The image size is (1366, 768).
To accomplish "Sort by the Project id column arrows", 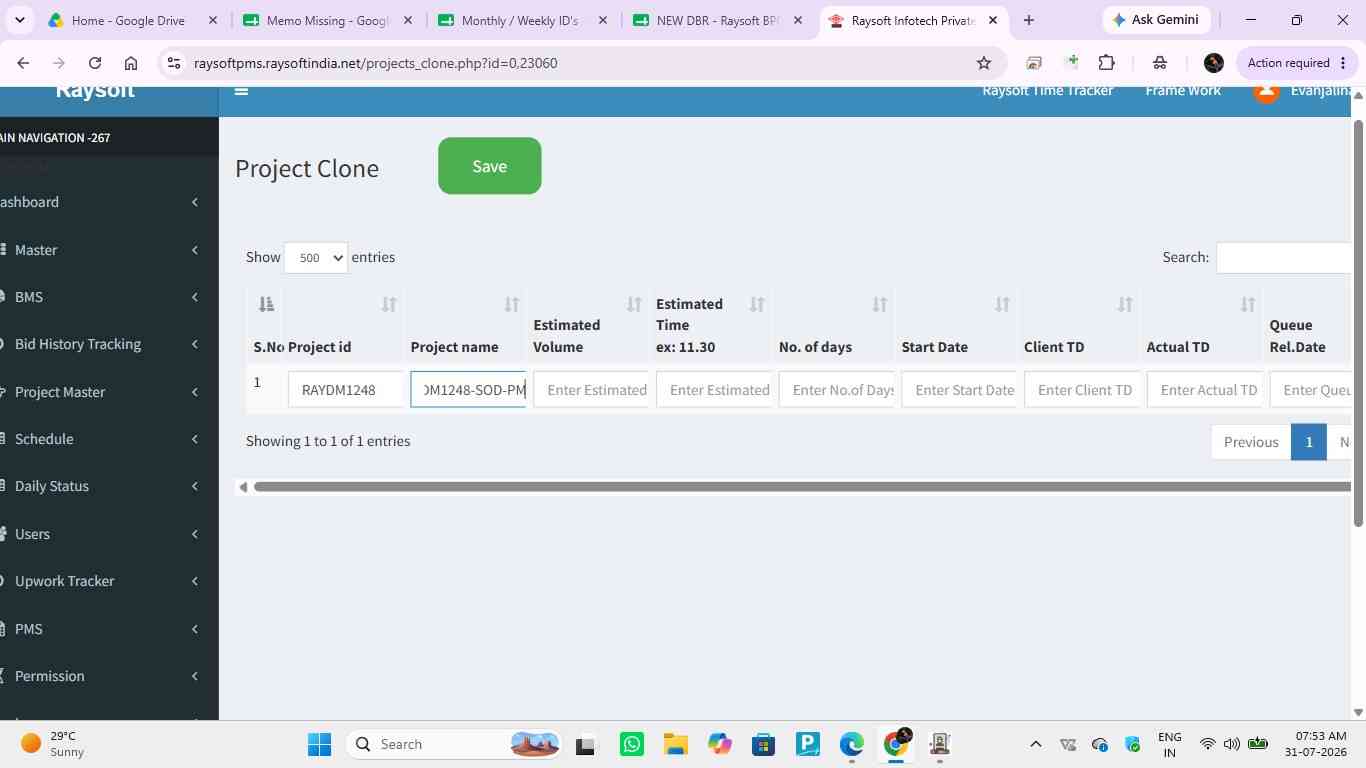I will click(389, 304).
